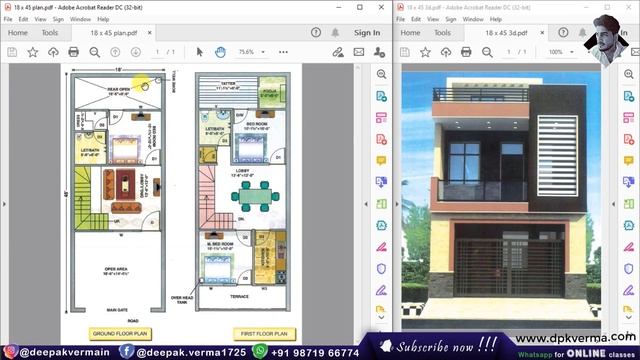
Task: Open Help question icon in left window
Action: click(x=316, y=33)
